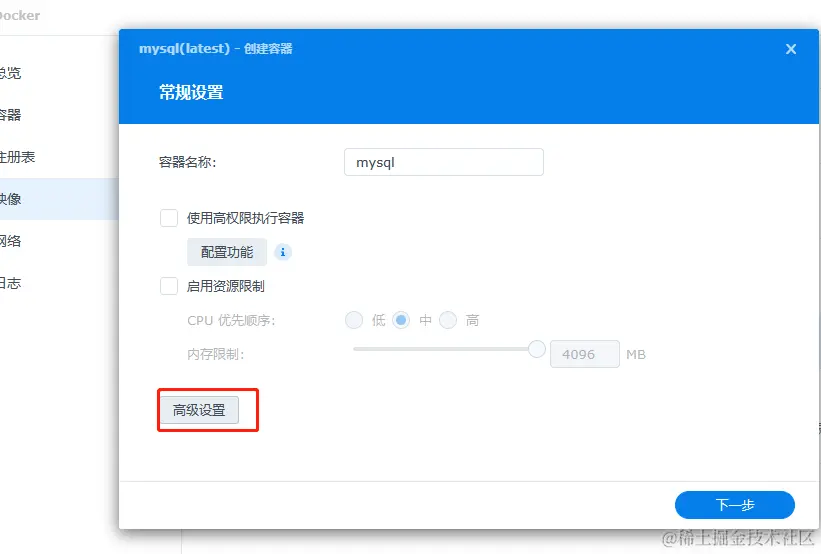Select CPU priority 中 radio button
Viewport: 821px width, 554px height.
click(401, 320)
